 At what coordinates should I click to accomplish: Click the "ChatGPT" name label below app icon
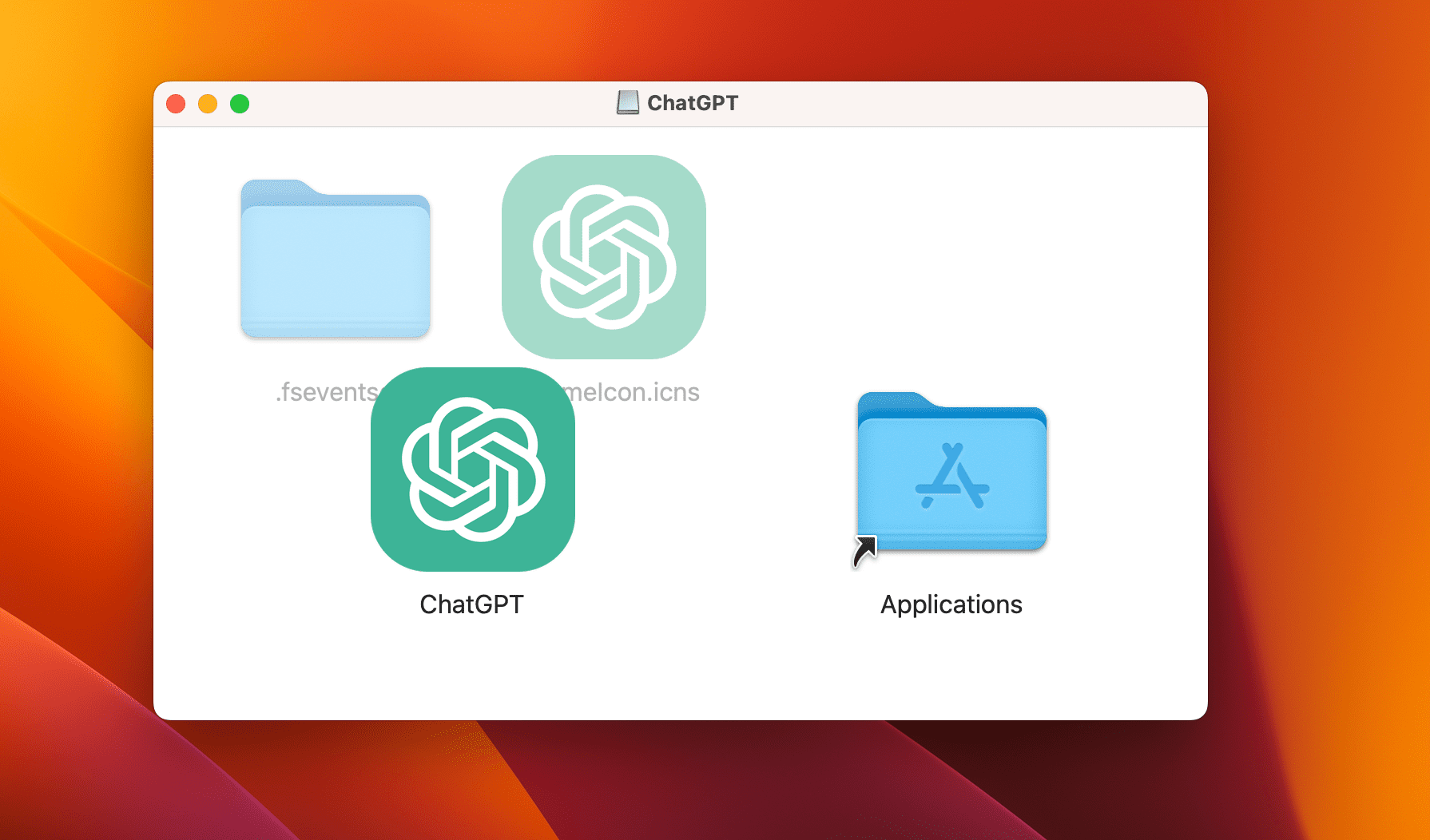click(x=471, y=604)
